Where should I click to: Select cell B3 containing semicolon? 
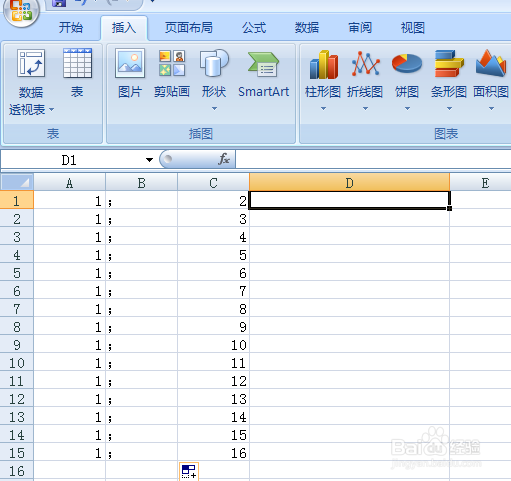tap(141, 236)
